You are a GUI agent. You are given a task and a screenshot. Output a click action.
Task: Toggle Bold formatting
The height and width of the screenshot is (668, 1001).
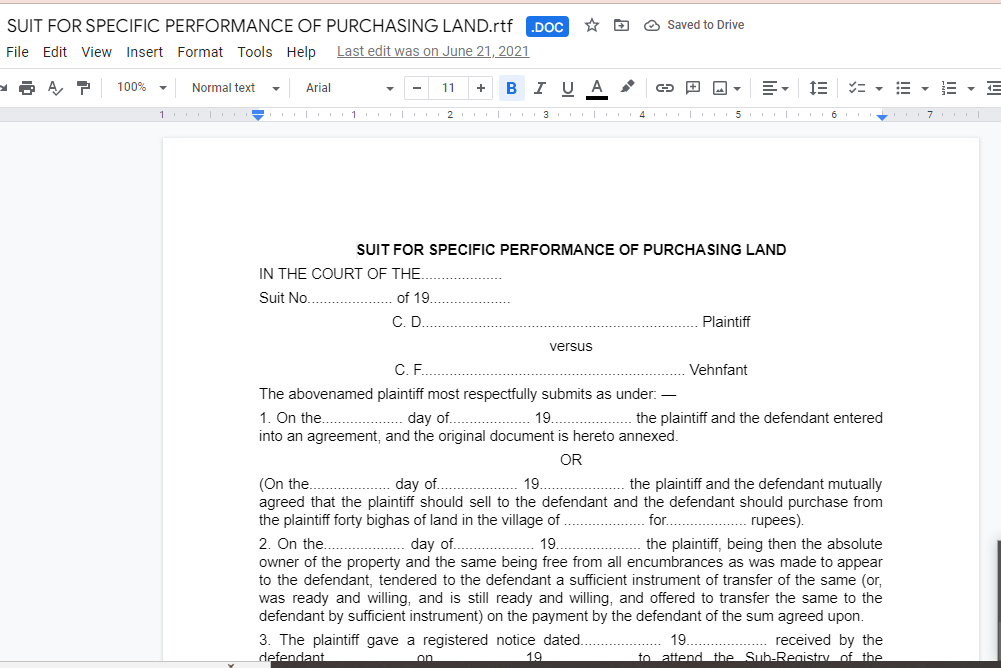(512, 88)
